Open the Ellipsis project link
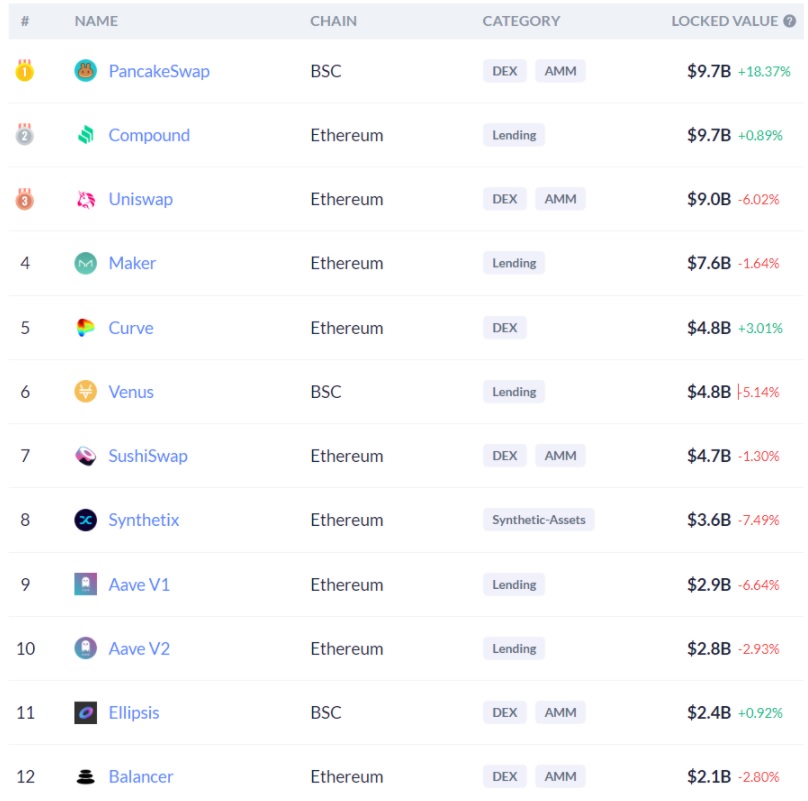Image resolution: width=808 pixels, height=801 pixels. [x=134, y=713]
